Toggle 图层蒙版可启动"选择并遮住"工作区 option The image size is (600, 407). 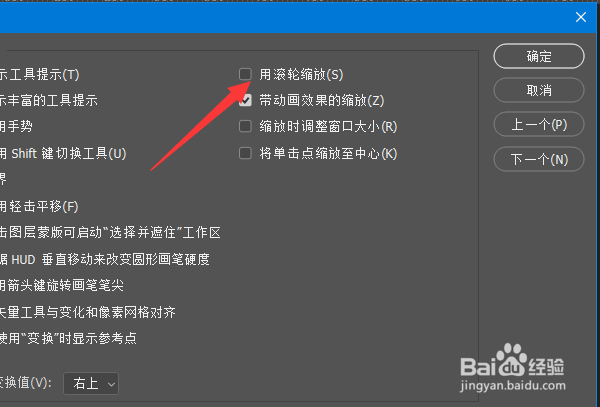(111, 233)
